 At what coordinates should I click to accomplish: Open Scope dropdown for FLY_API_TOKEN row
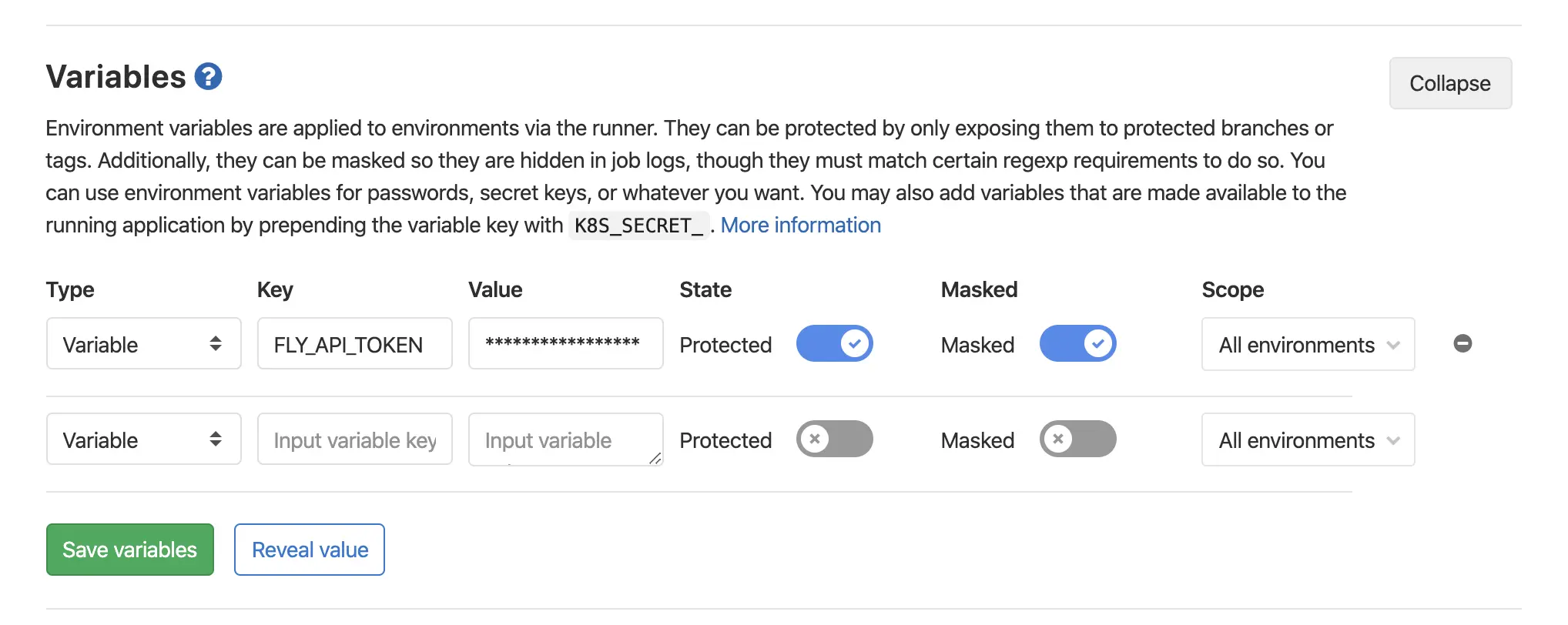point(1308,344)
